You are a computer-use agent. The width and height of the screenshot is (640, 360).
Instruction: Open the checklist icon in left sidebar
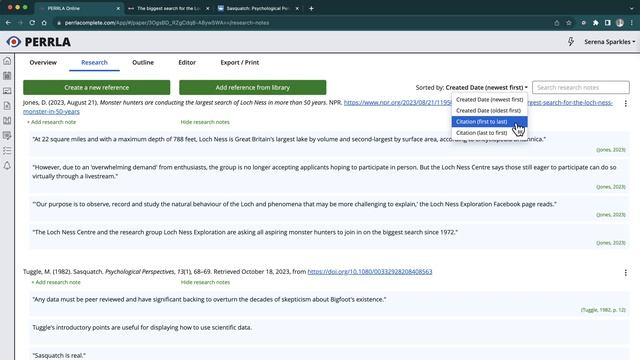coord(7,151)
